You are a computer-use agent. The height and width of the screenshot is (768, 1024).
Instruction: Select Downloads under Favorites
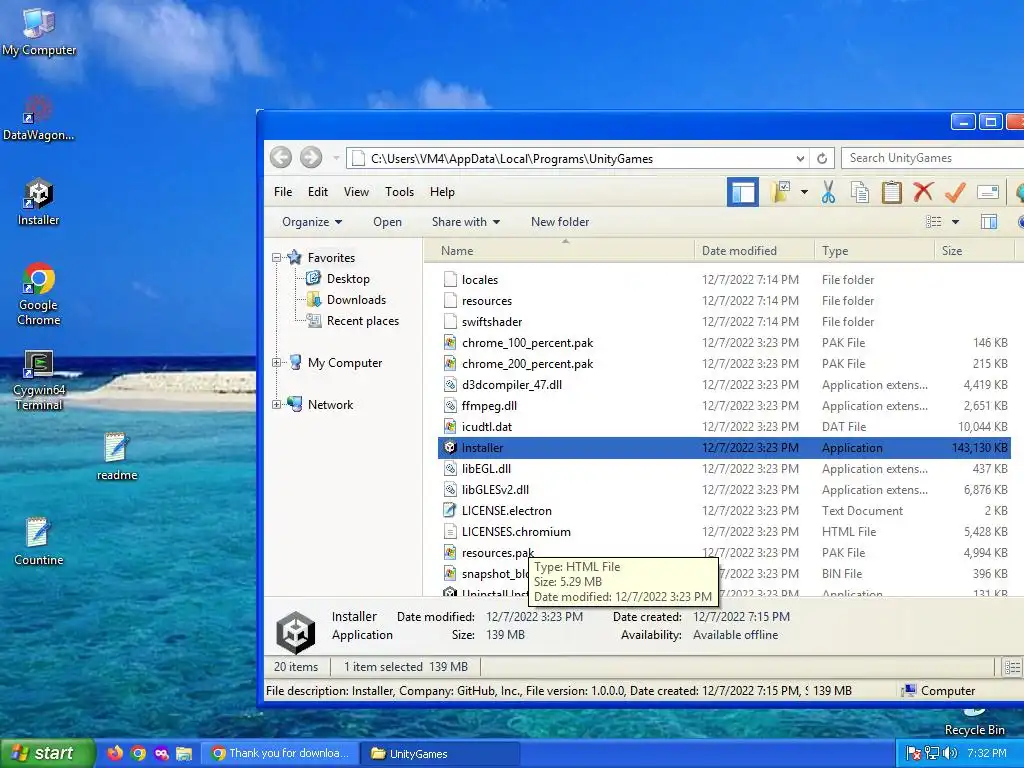(356, 300)
